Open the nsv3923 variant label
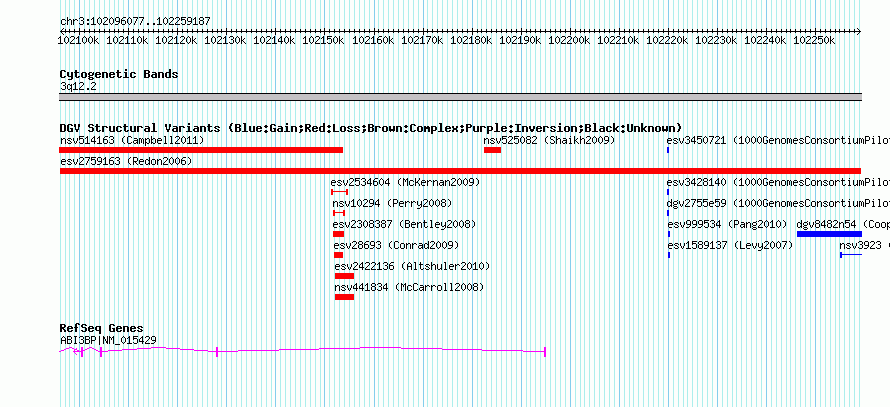Image resolution: width=890 pixels, height=407 pixels. (x=864, y=245)
